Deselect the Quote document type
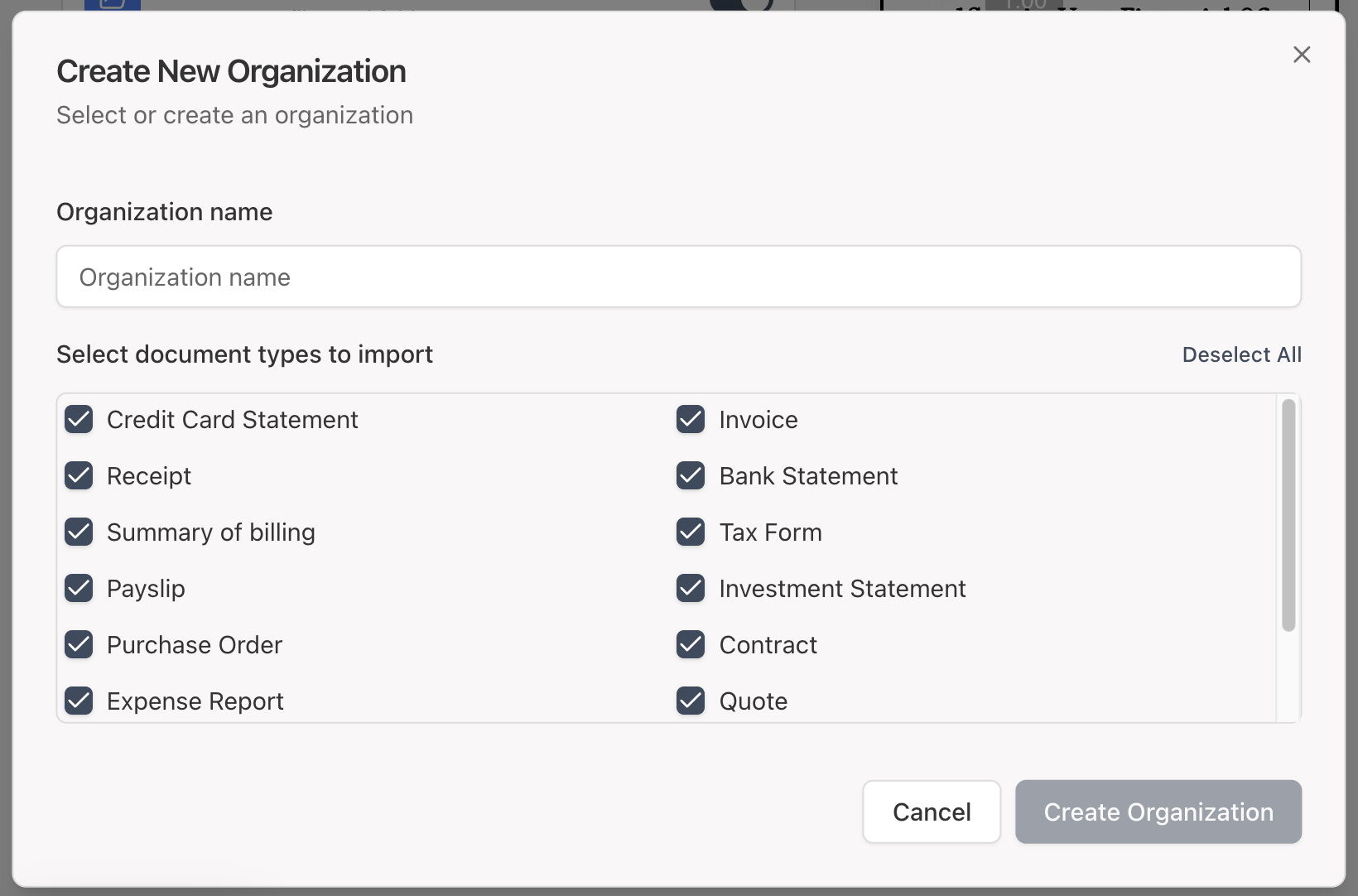 (691, 701)
